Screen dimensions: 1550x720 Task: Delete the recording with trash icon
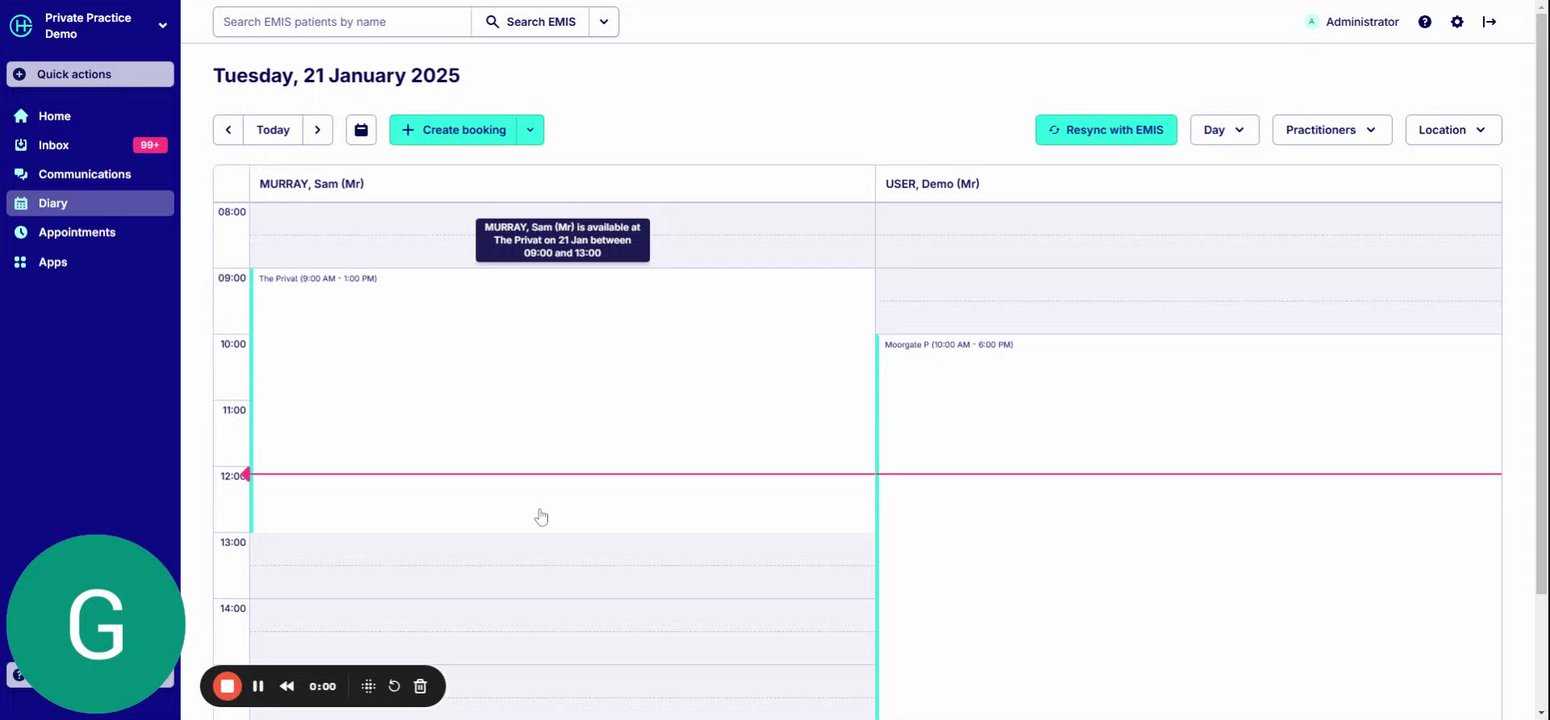tap(420, 686)
